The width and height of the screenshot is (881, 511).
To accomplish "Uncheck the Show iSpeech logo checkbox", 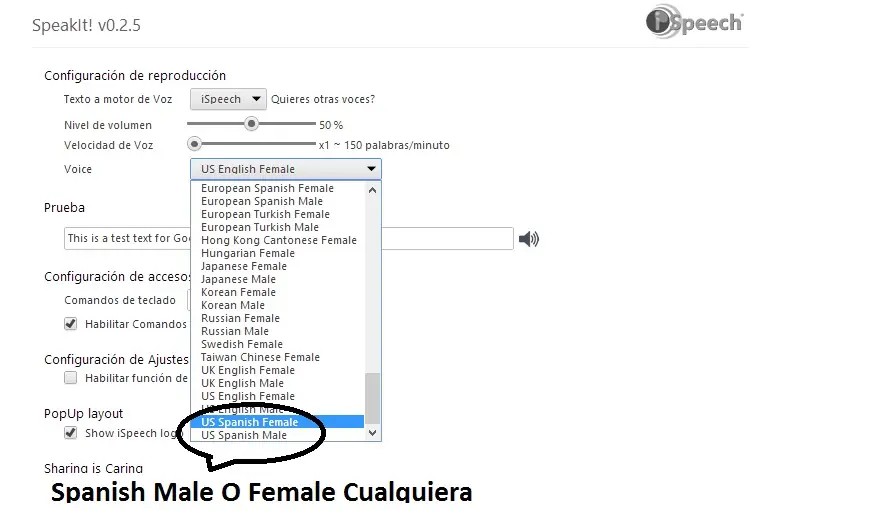I will coord(70,433).
